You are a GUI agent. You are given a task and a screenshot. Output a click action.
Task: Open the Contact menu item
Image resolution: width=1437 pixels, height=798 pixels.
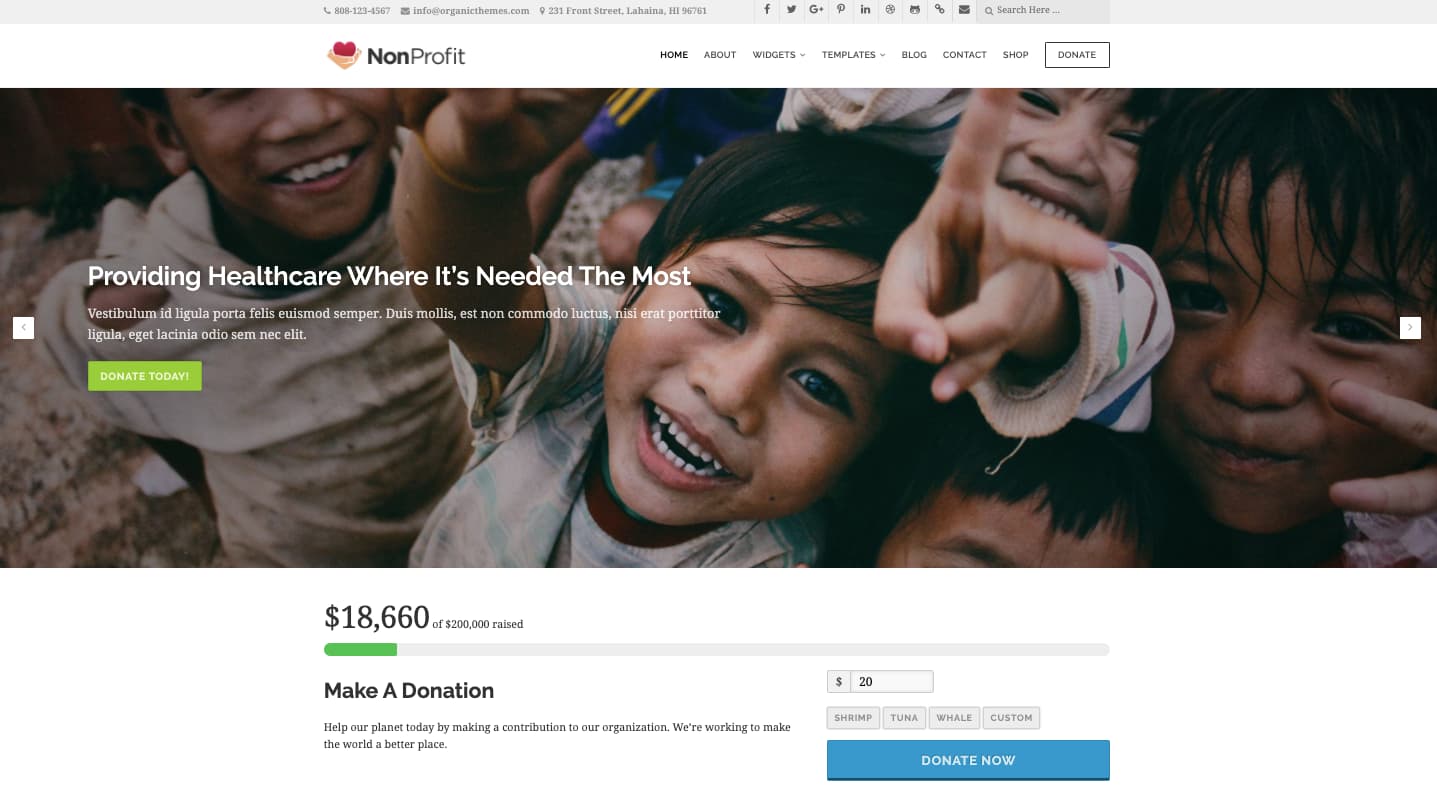click(x=964, y=55)
